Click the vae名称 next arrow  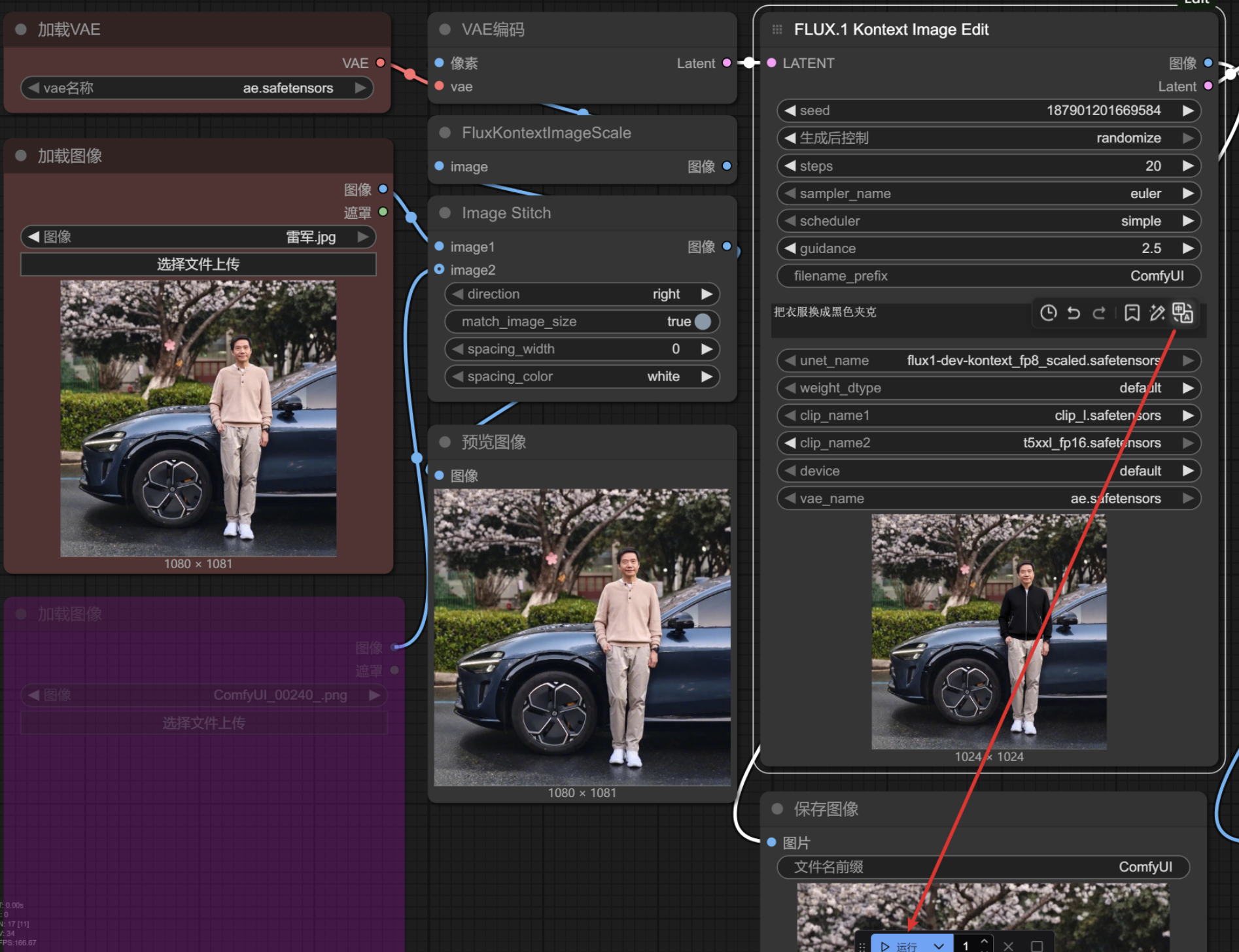click(x=360, y=88)
